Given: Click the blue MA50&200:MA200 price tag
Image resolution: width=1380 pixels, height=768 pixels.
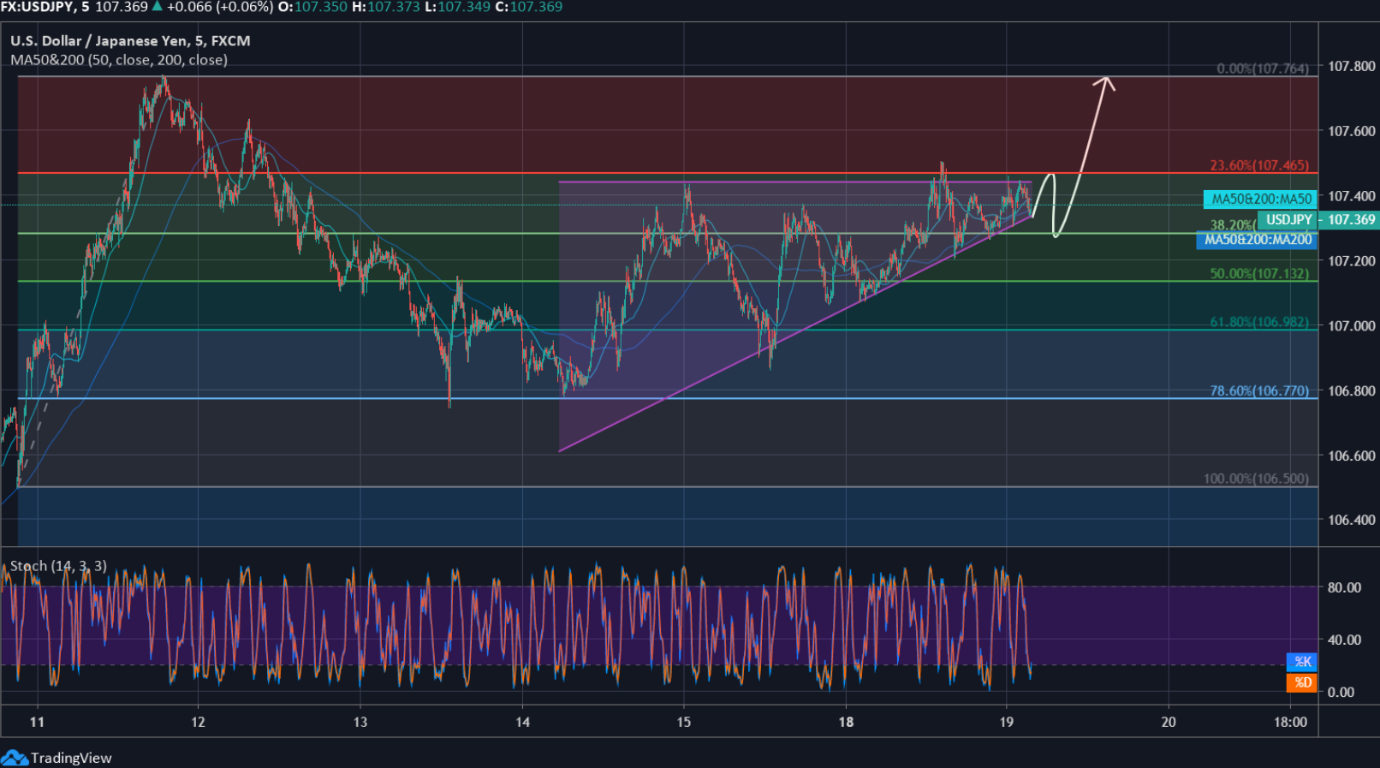Looking at the screenshot, I should pos(1256,240).
